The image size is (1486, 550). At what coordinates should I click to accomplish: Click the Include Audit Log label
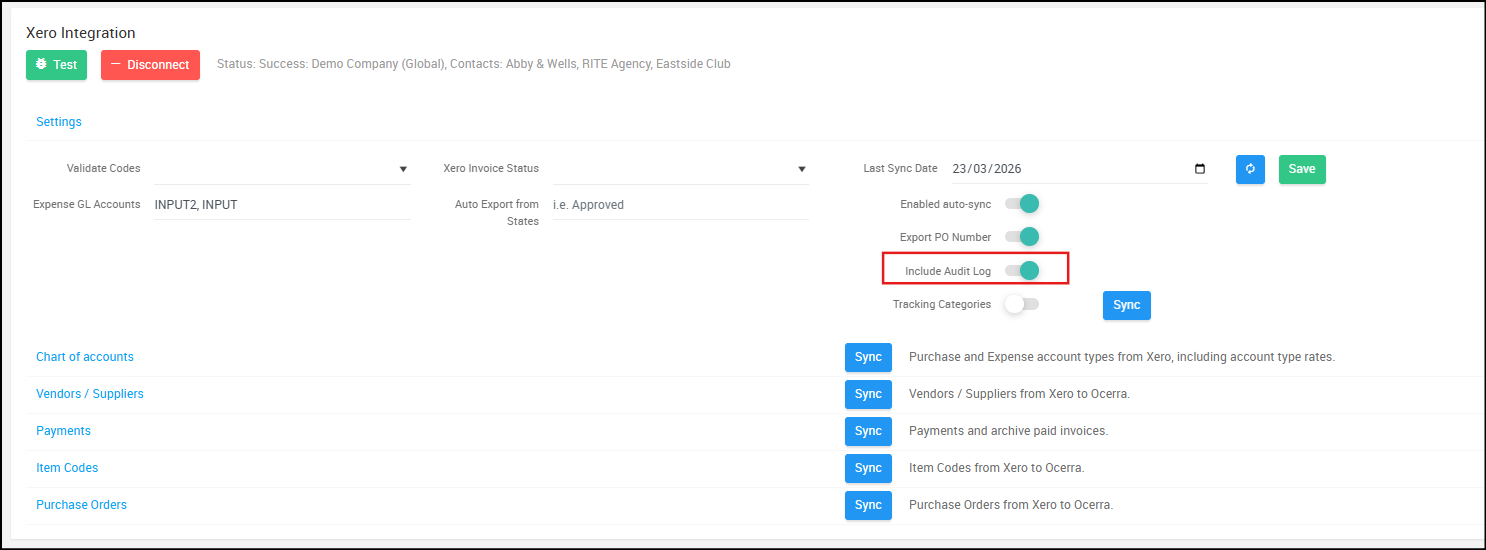tap(948, 271)
